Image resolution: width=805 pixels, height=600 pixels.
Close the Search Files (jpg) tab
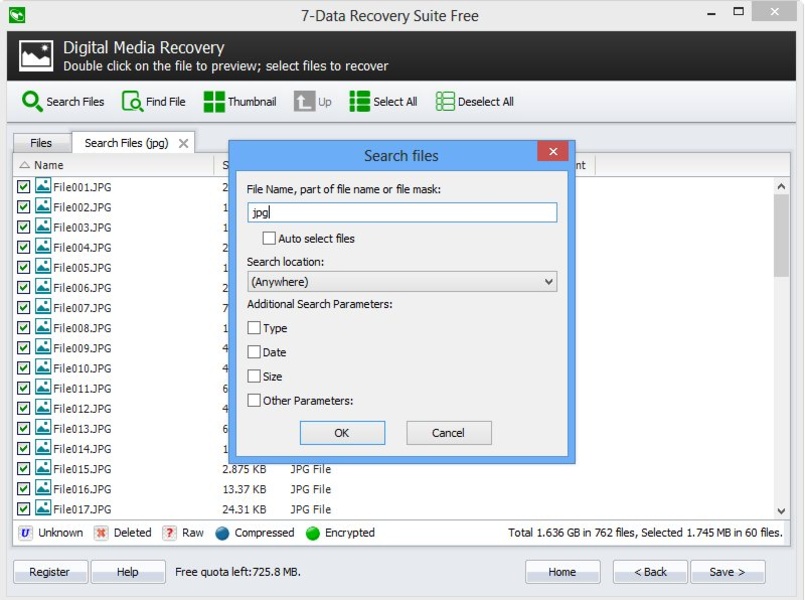(182, 142)
